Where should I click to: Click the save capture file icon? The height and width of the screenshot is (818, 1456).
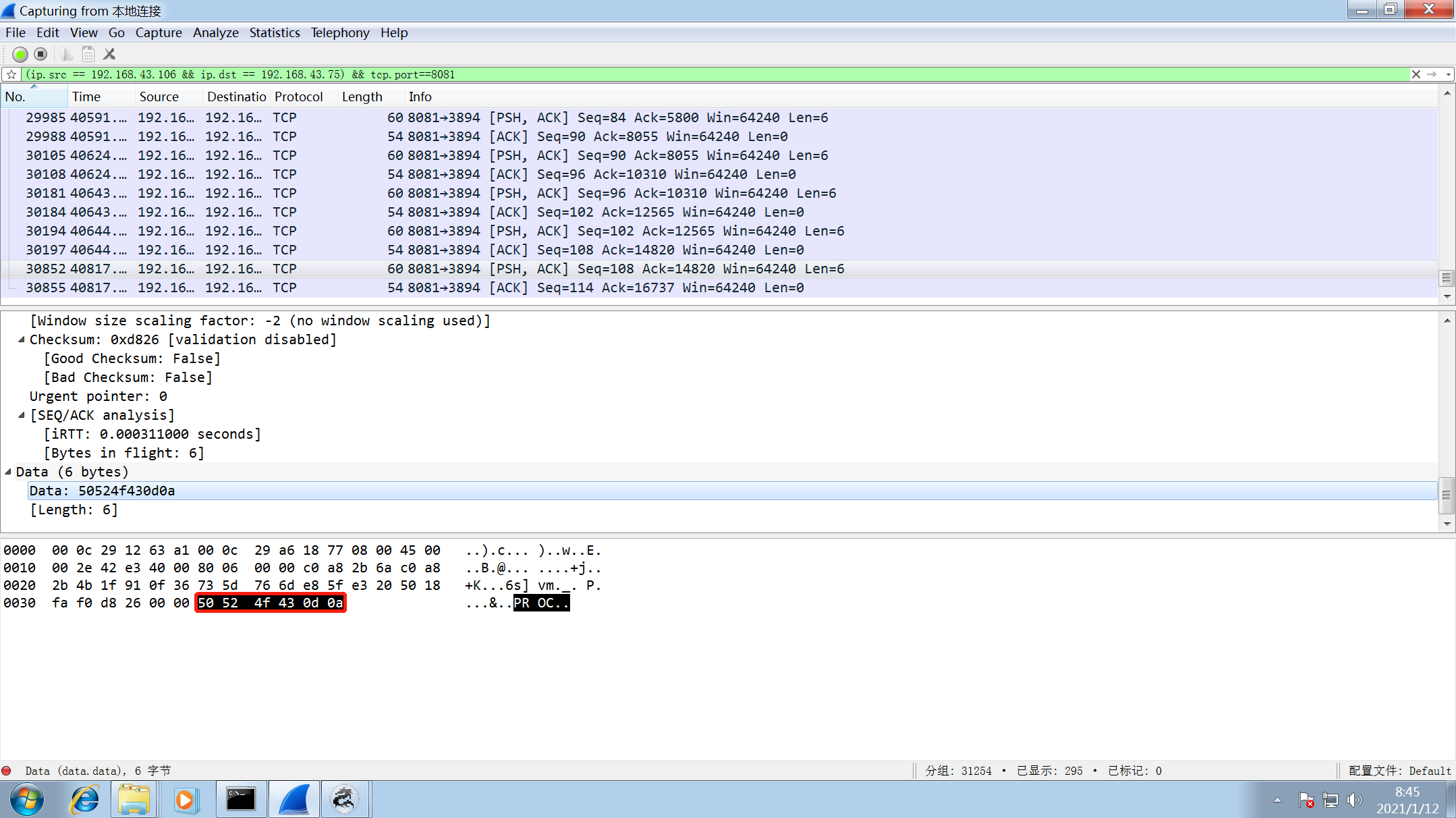(88, 54)
